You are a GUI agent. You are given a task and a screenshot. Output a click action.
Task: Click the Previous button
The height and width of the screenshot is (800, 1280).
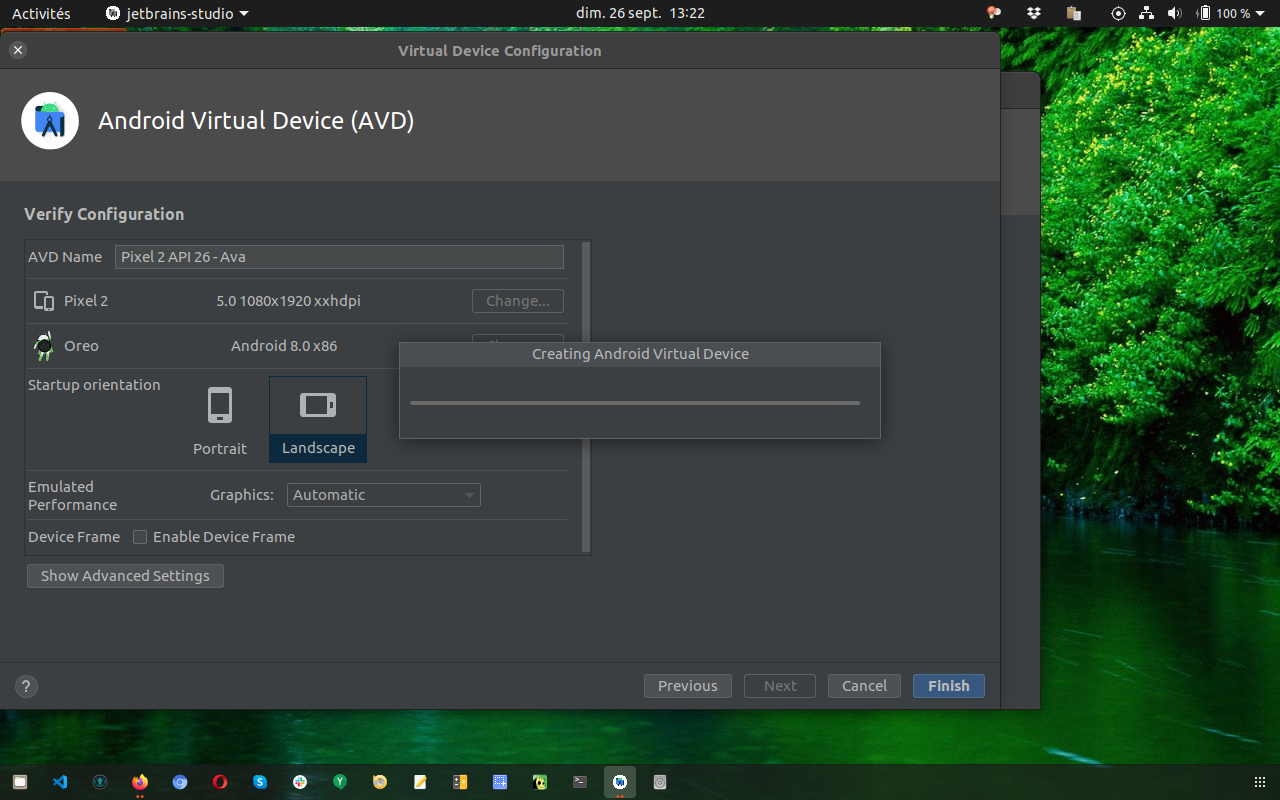(x=688, y=686)
